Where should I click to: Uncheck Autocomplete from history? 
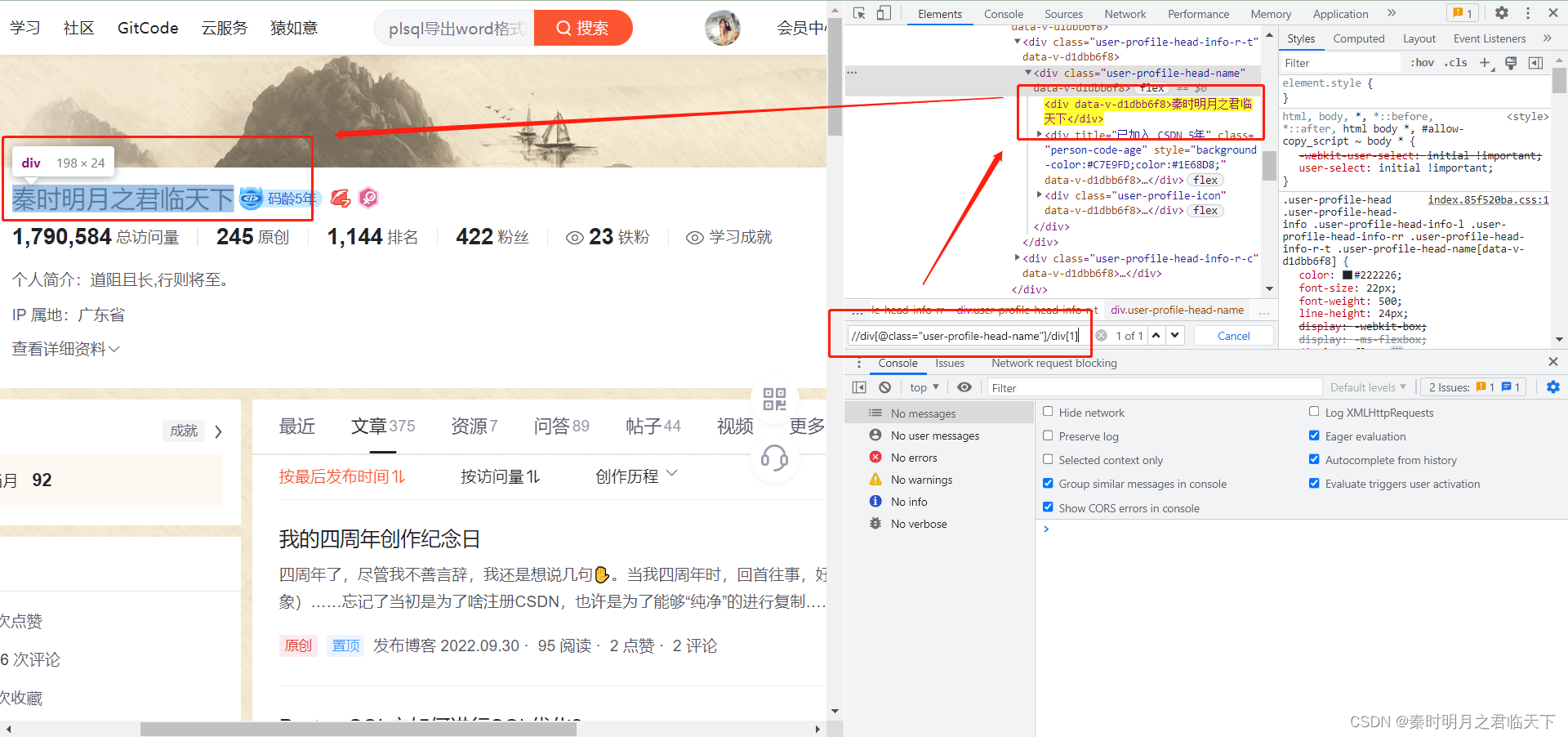(x=1314, y=459)
